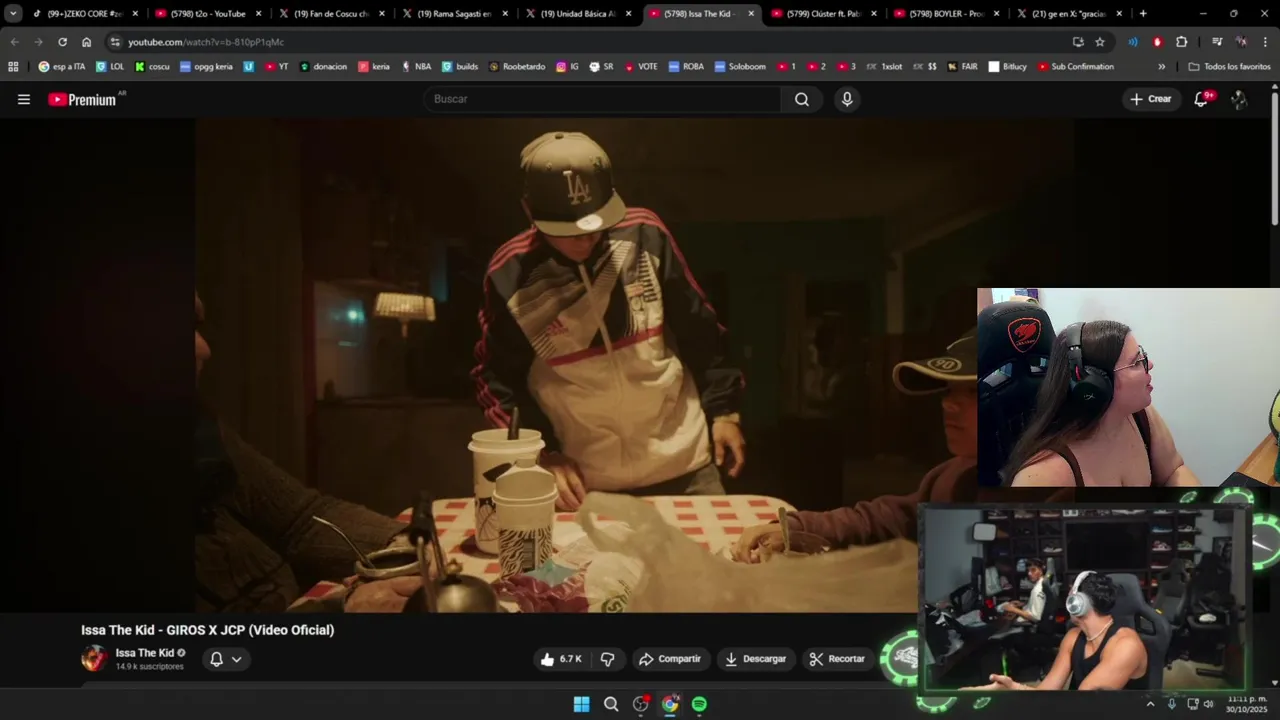Open the opgg keria bookmark
Image resolution: width=1280 pixels, height=720 pixels.
click(x=206, y=67)
